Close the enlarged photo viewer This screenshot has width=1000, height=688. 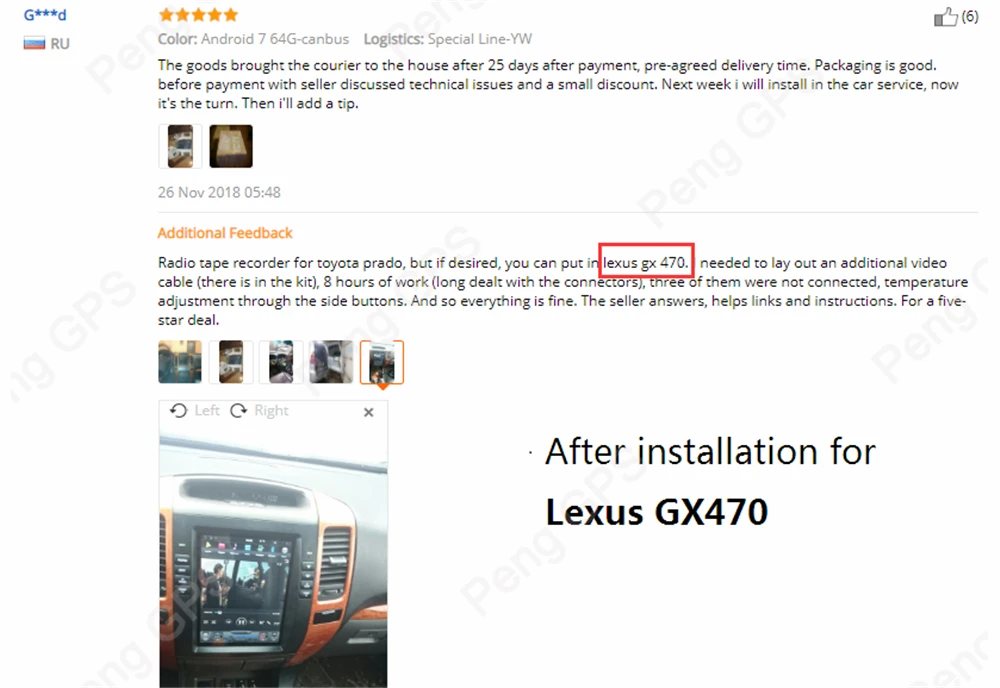(369, 413)
